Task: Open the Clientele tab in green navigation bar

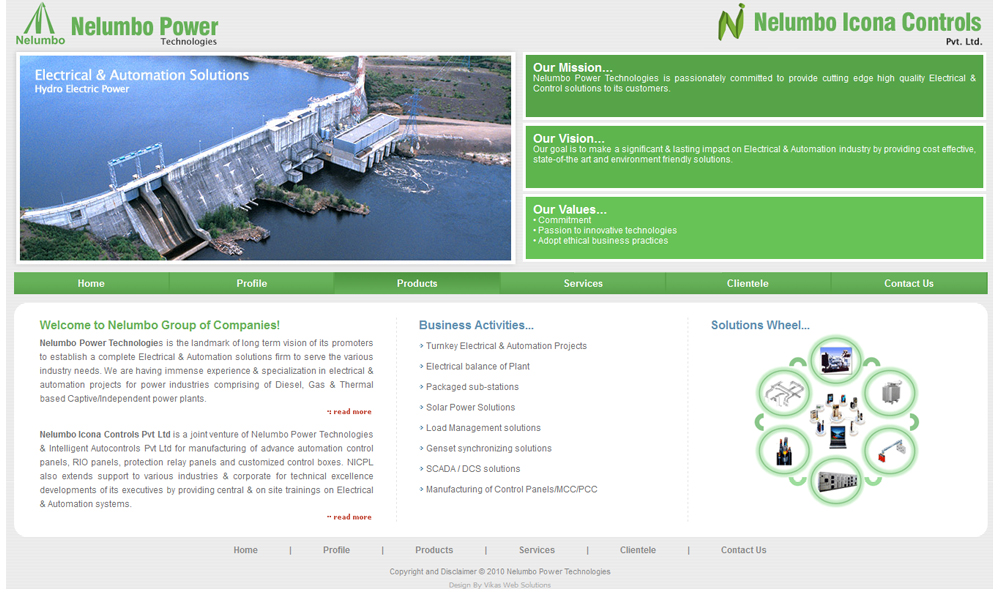Action: click(x=747, y=283)
